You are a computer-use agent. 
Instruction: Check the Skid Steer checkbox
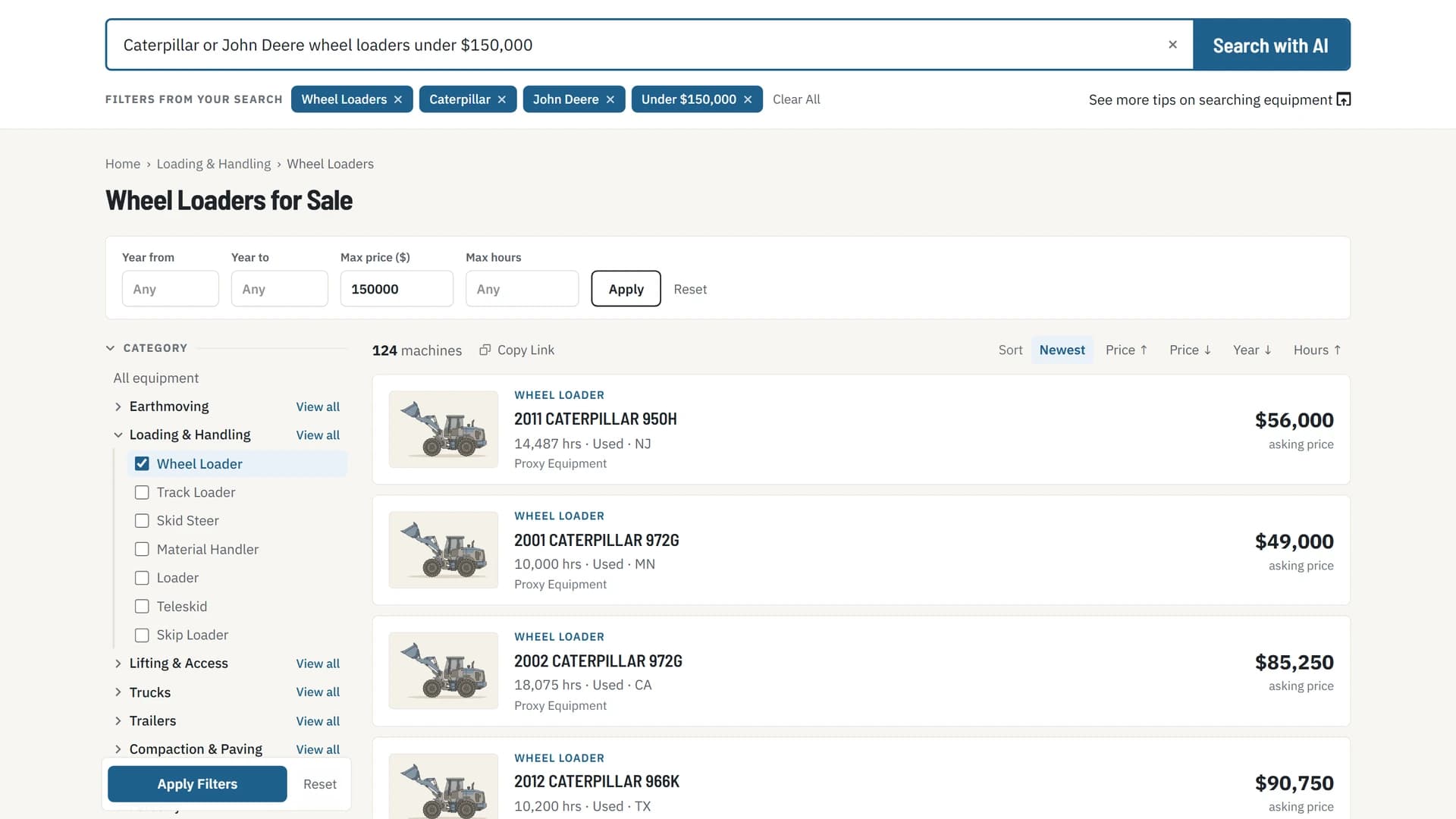click(x=142, y=520)
